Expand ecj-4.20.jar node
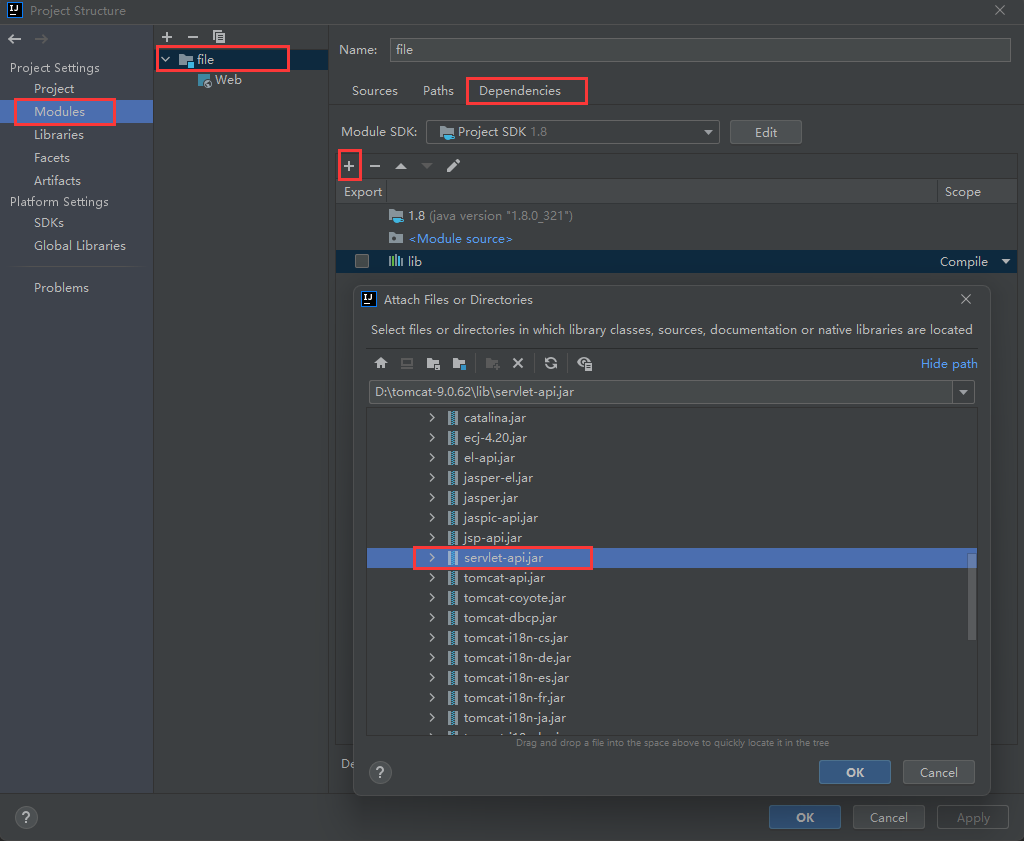1024x841 pixels. tap(432, 437)
